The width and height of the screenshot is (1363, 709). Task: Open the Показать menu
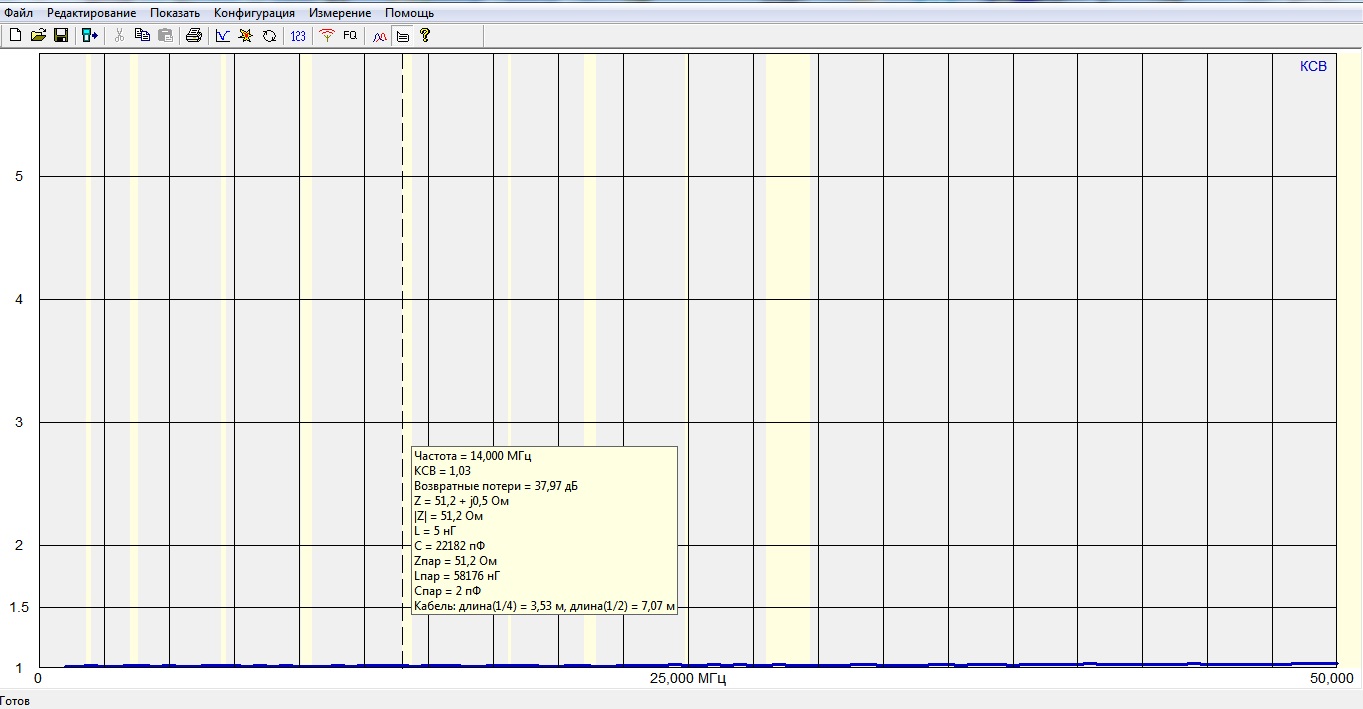[x=175, y=13]
